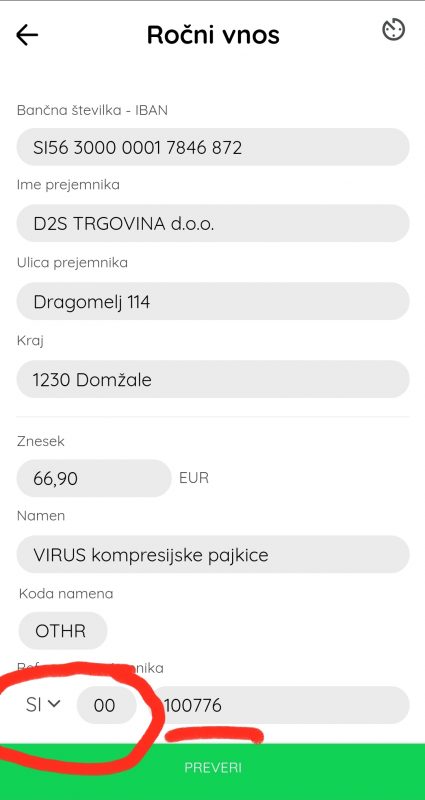
Task: Expand the SI reference country dropdown
Action: point(43,705)
